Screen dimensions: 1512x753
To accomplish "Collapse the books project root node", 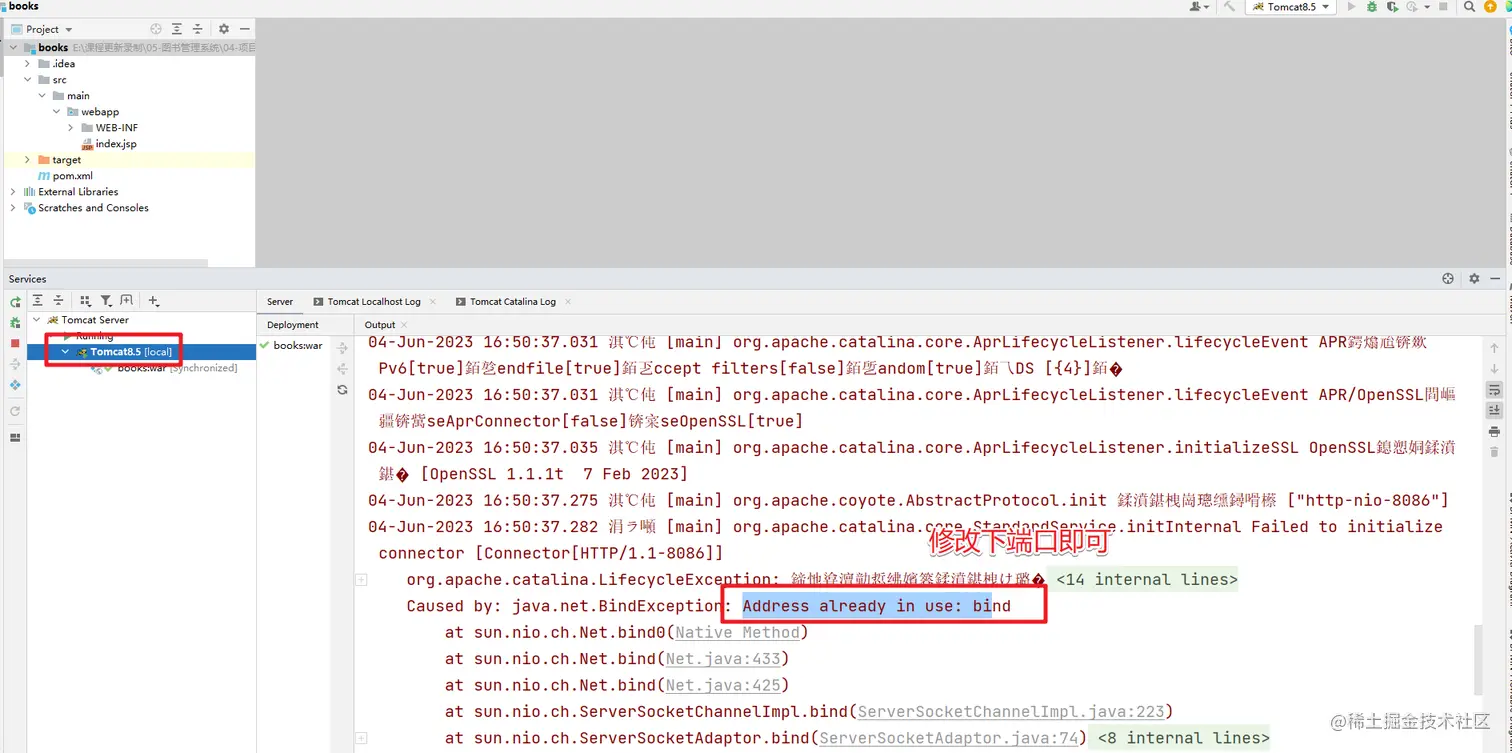I will [13, 47].
